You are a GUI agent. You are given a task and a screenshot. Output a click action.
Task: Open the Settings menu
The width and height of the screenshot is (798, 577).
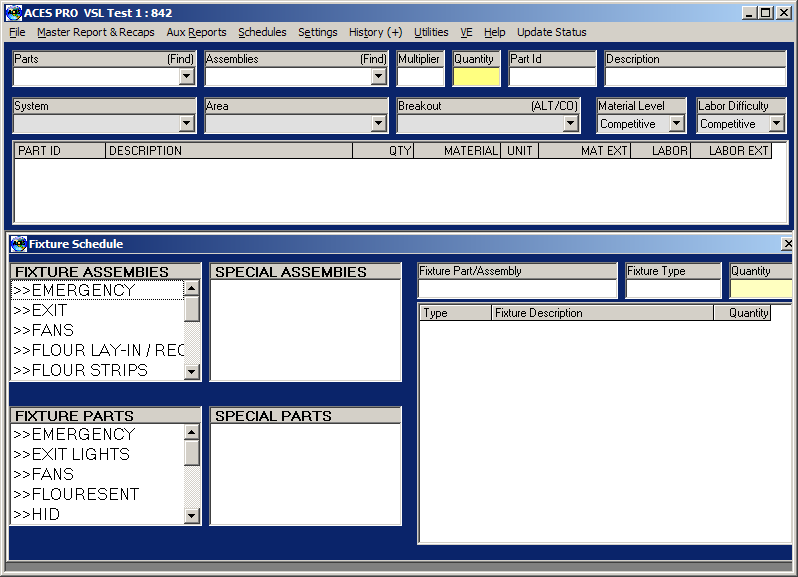(x=318, y=32)
